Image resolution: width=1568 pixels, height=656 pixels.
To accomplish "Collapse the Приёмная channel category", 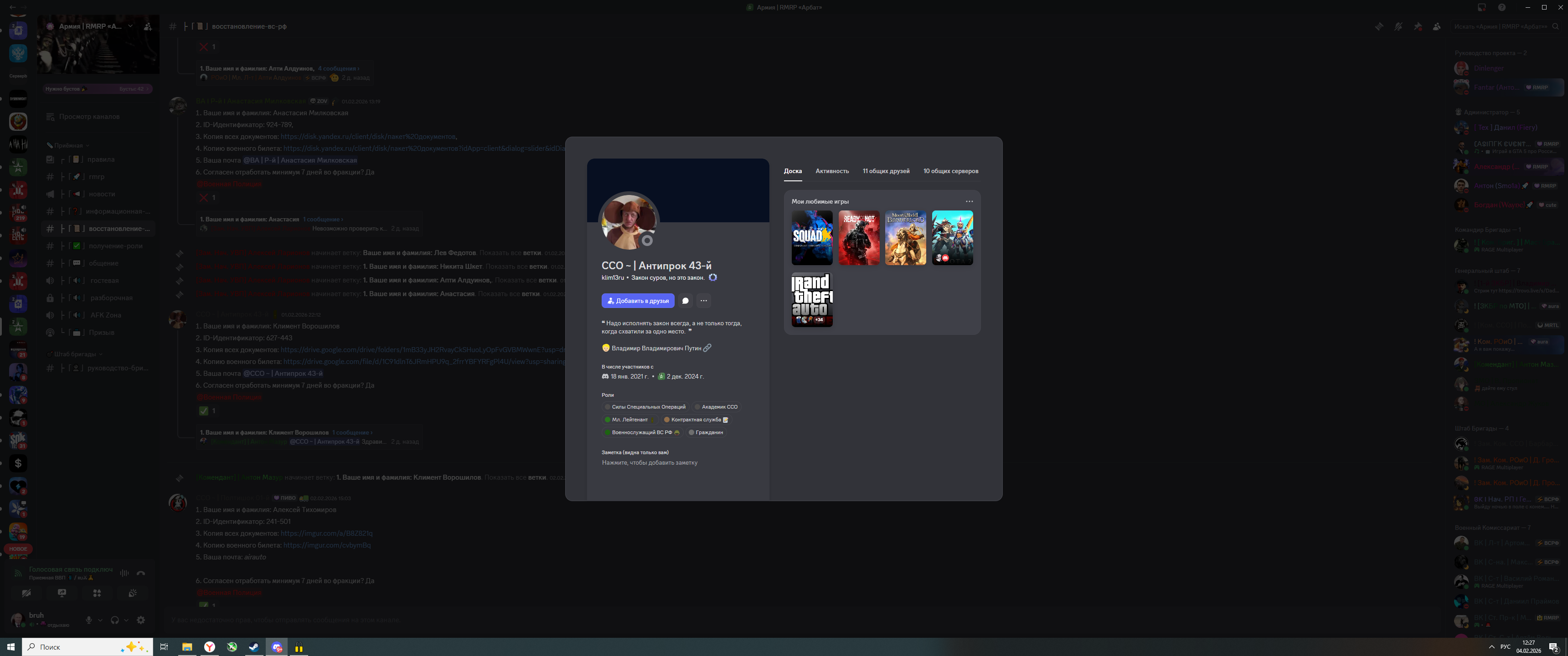I will pos(67,145).
